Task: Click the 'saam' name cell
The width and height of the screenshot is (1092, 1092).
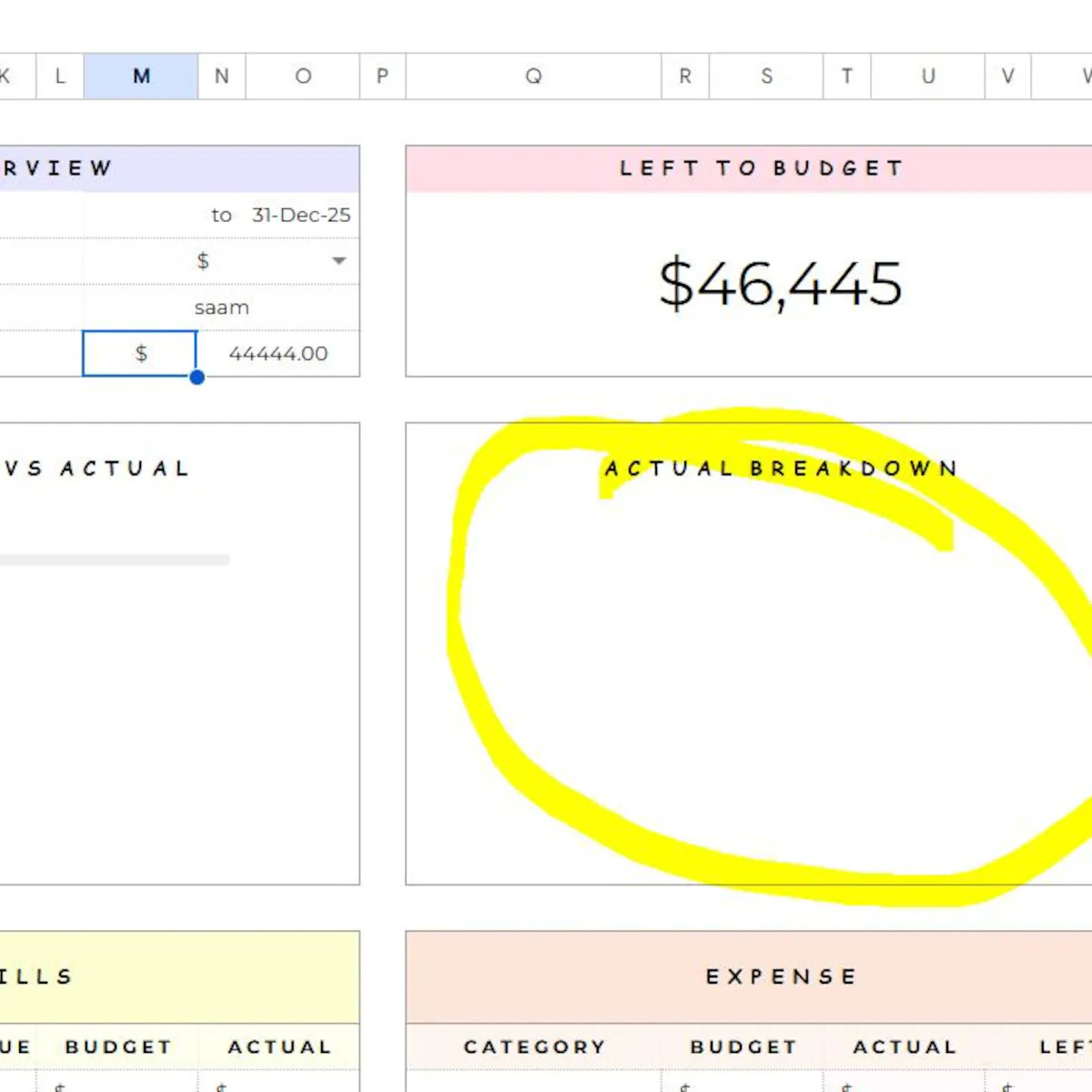Action: (x=222, y=308)
